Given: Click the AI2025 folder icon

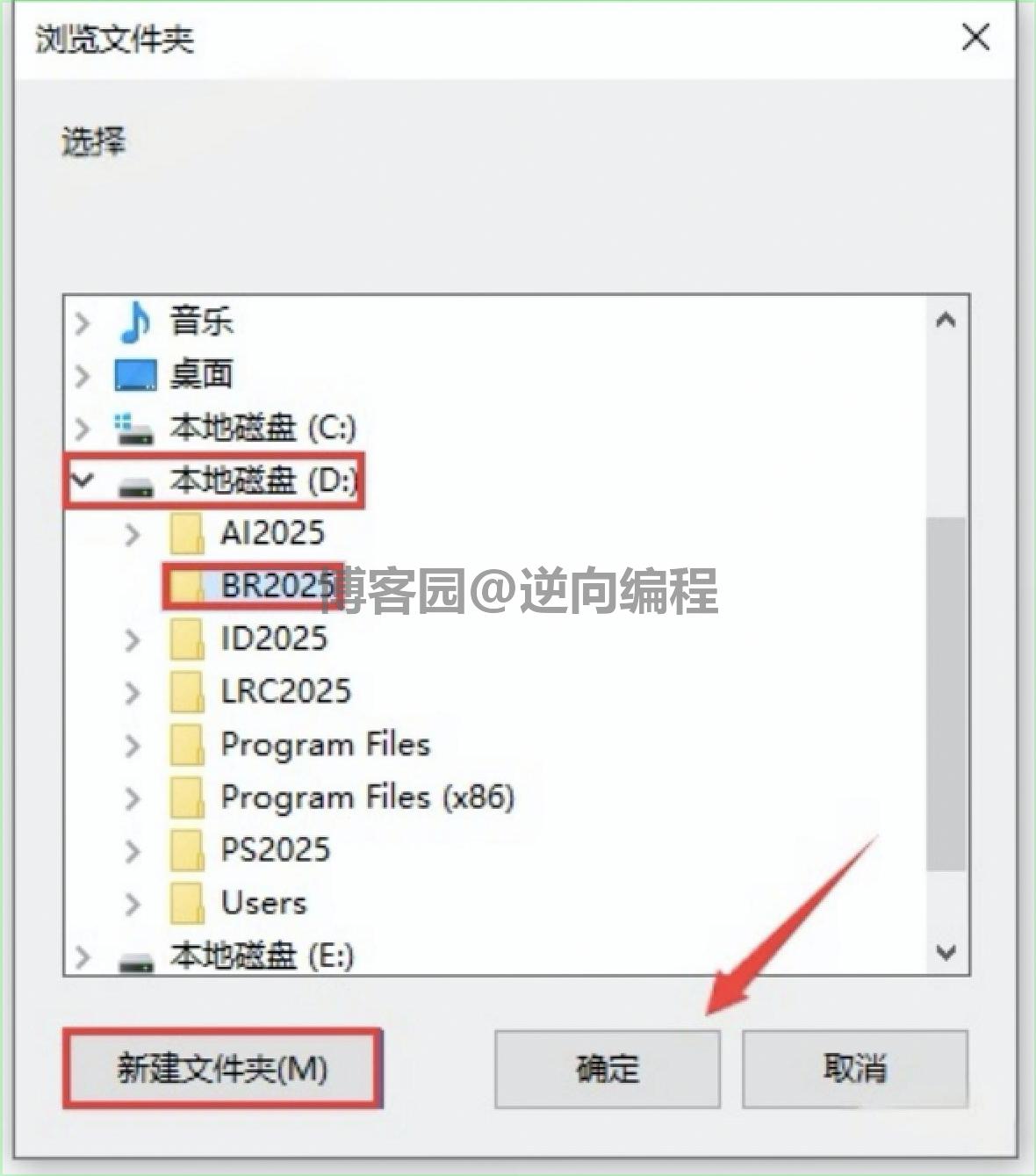Looking at the screenshot, I should tap(186, 533).
